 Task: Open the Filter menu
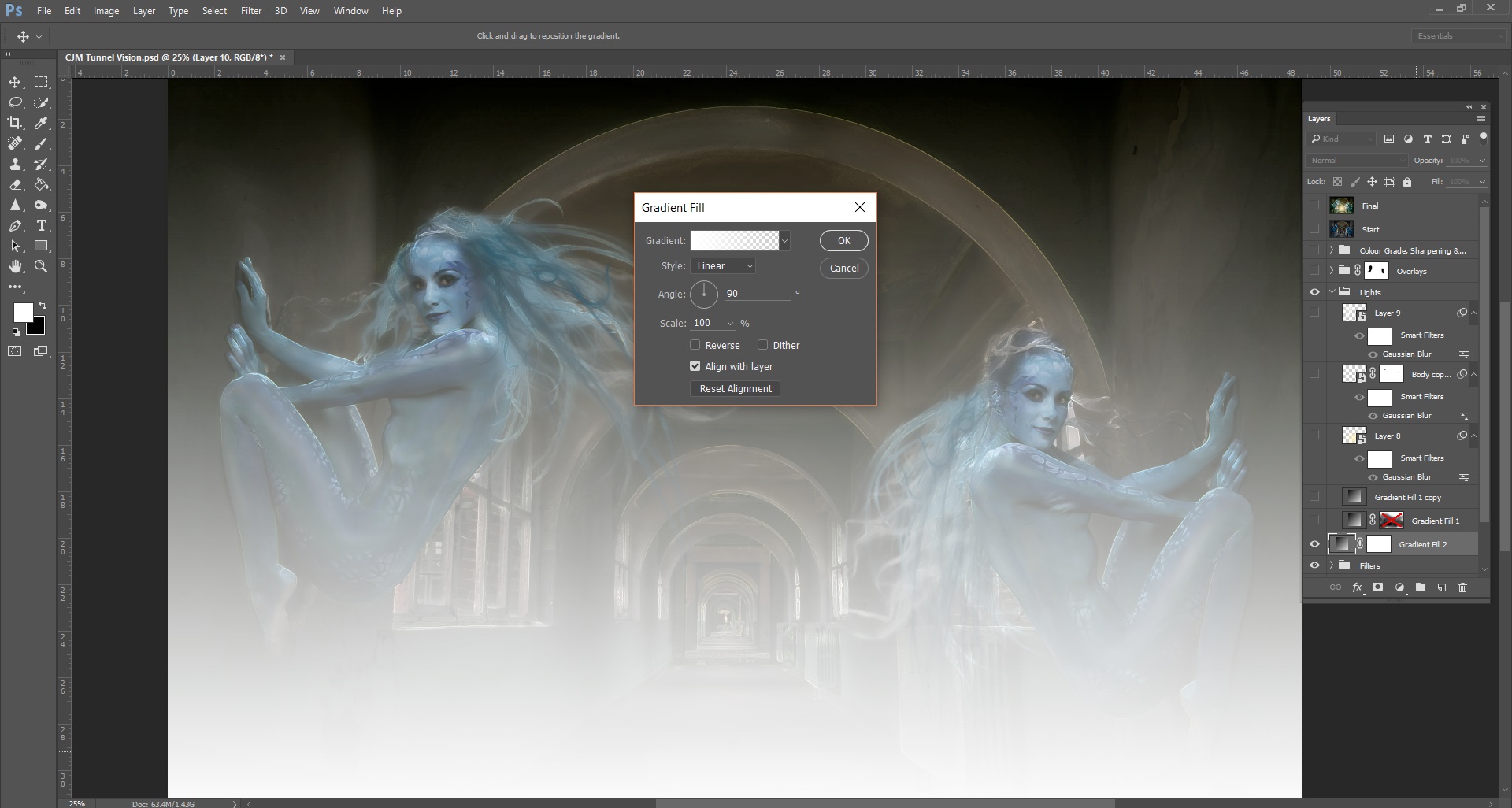pos(251,11)
